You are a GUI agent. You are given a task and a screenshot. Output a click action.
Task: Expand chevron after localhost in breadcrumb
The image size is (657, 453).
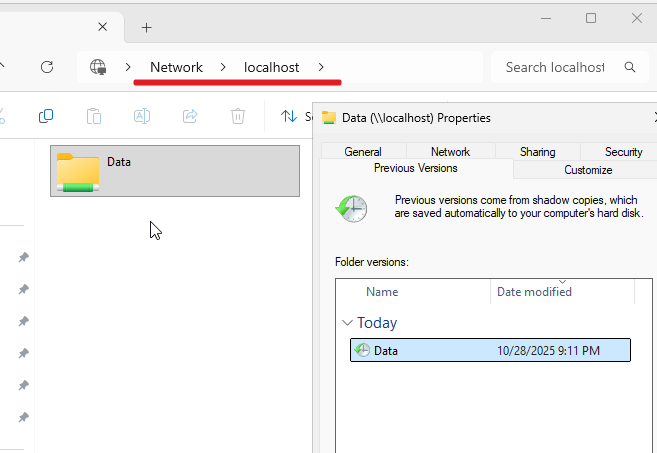[x=321, y=67]
